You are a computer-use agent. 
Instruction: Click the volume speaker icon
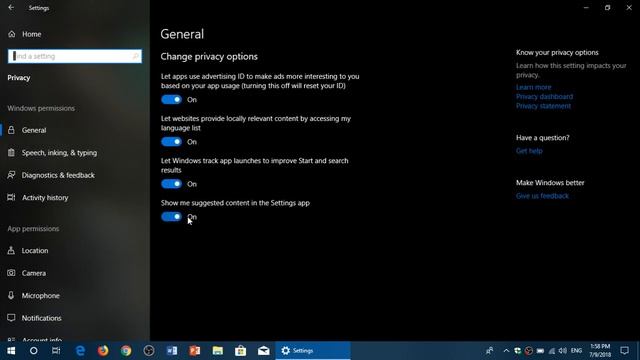pyautogui.click(x=562, y=351)
